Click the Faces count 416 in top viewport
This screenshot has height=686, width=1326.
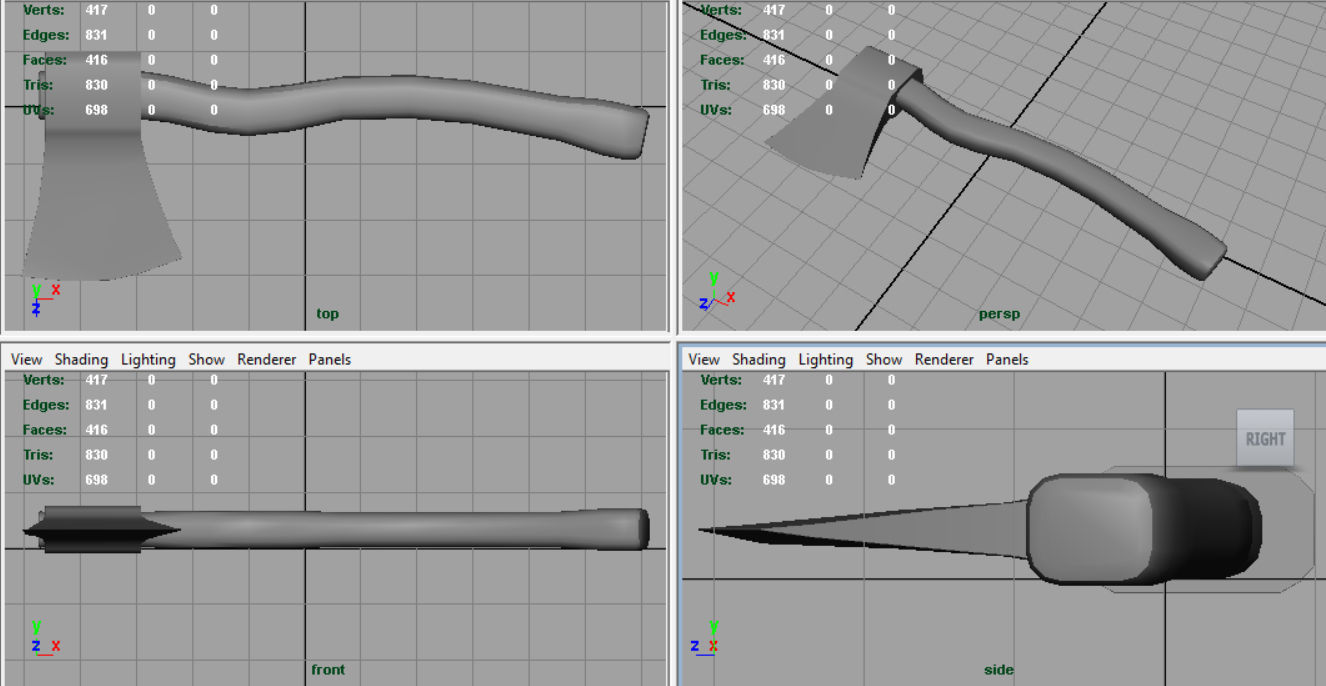point(96,60)
